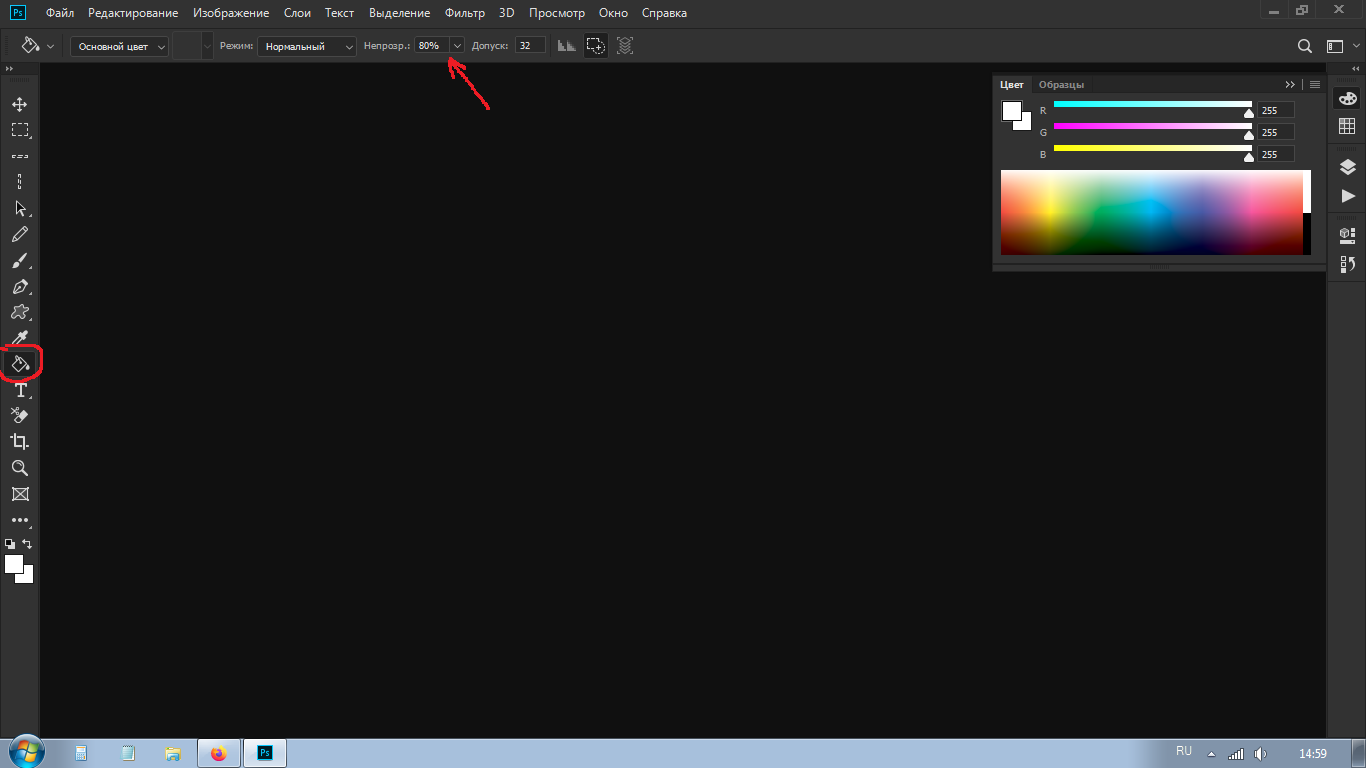Open the Paint Bucket tool preset picker
Viewport: 1366px width, 768px height.
[x=38, y=46]
